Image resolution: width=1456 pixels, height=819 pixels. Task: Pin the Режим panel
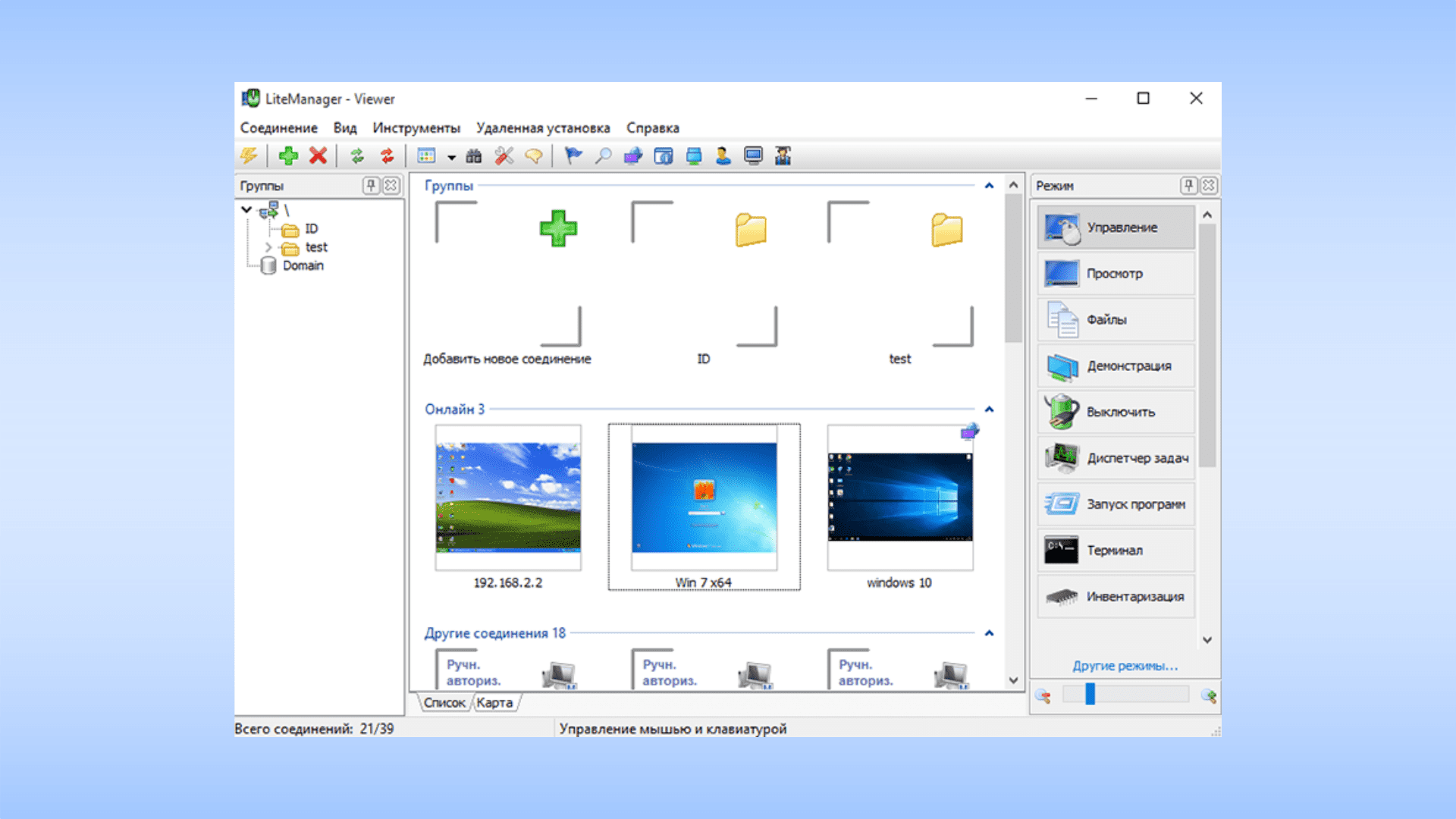[x=1188, y=186]
